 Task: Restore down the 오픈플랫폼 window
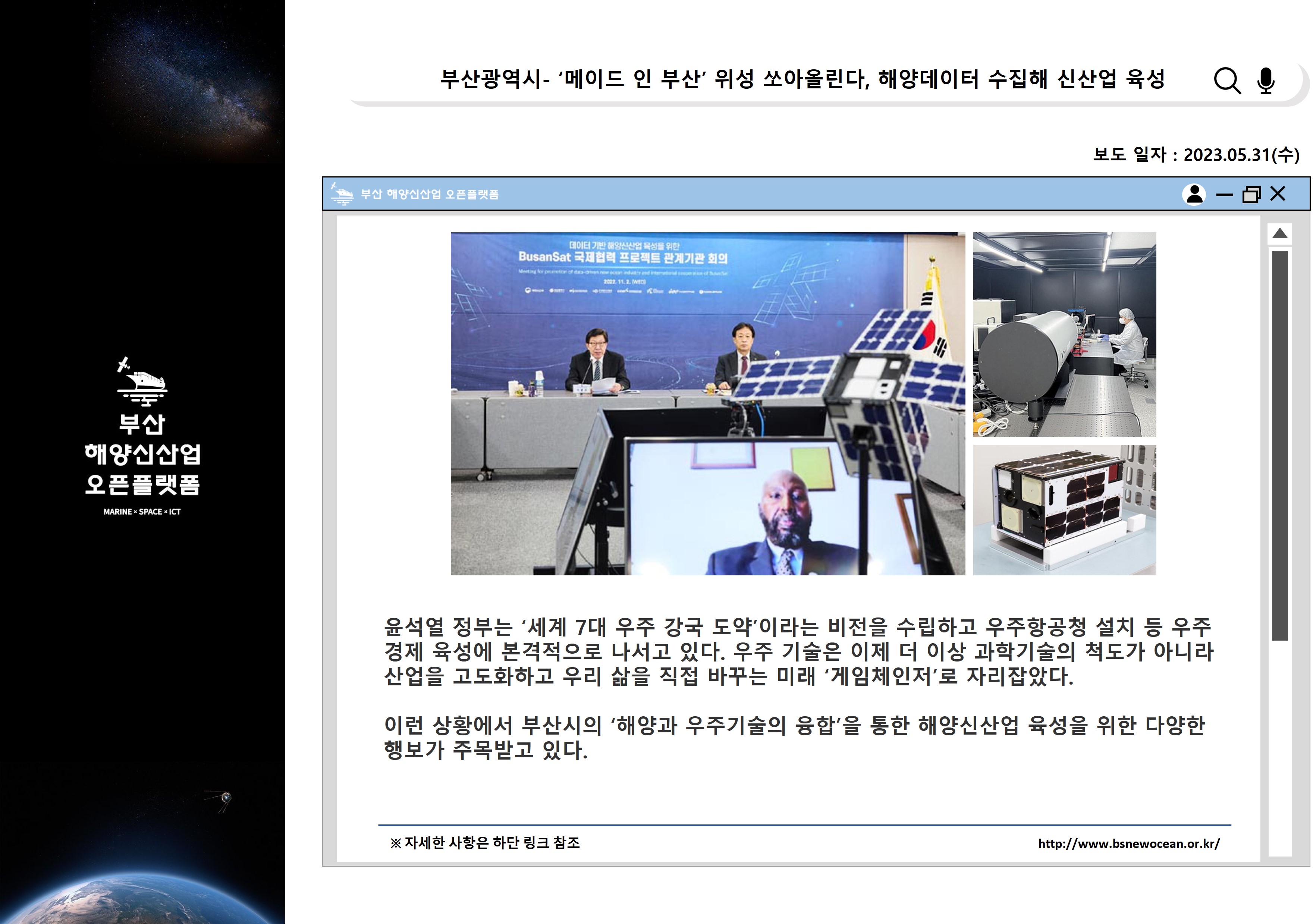pyautogui.click(x=1251, y=194)
